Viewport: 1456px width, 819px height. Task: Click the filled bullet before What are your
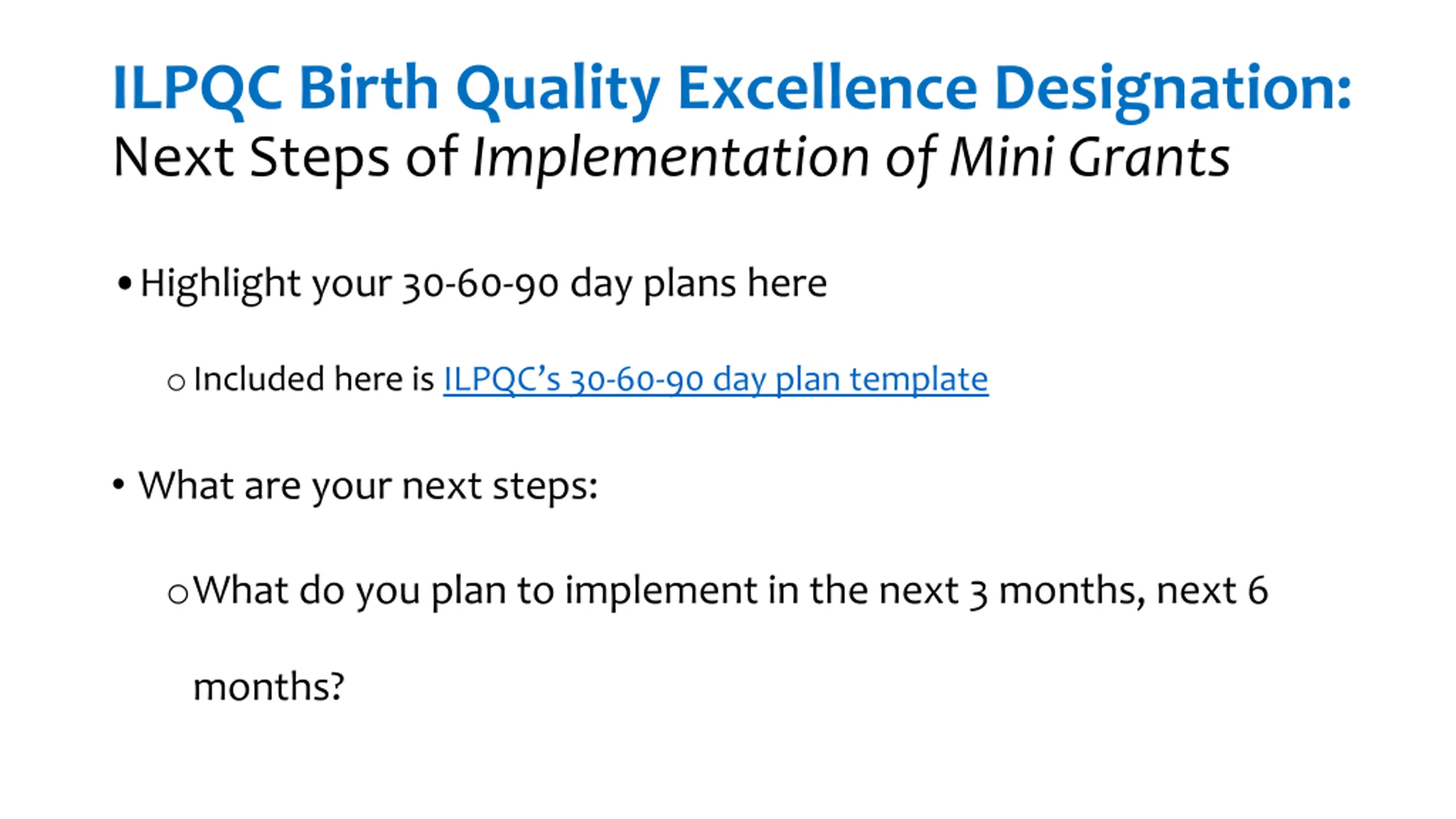(x=118, y=485)
